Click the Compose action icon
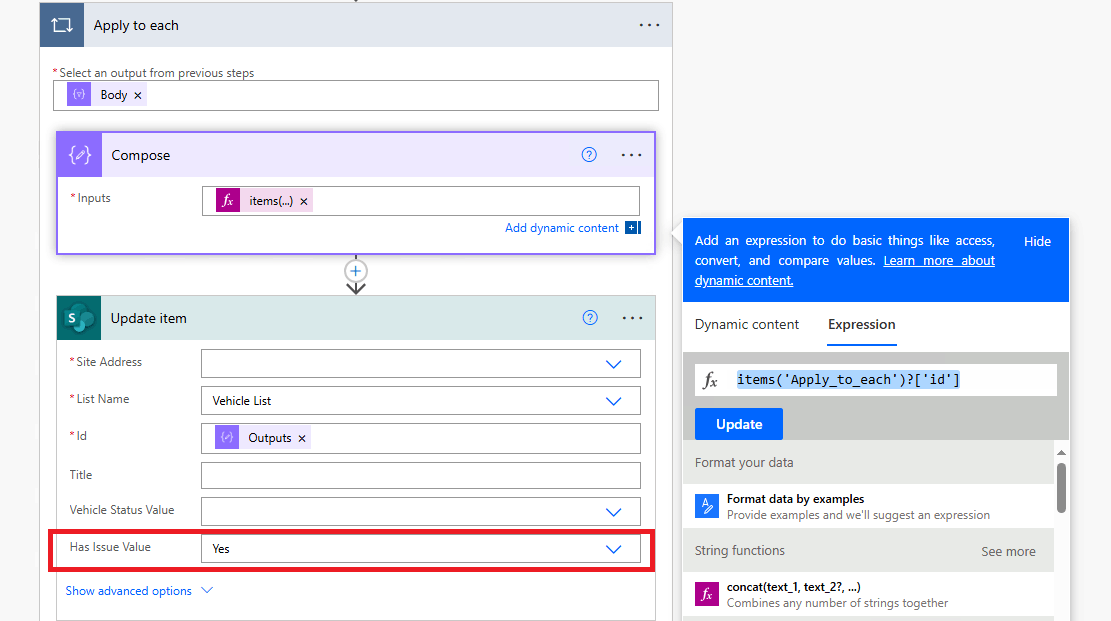Screen dimensions: 1111x621 80,154
